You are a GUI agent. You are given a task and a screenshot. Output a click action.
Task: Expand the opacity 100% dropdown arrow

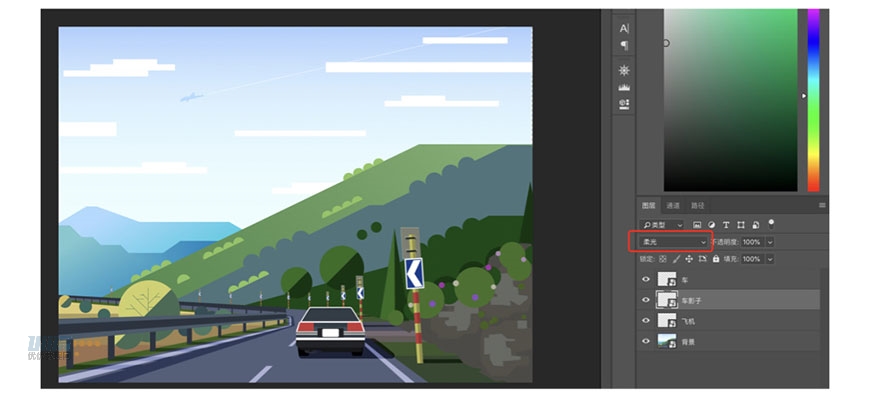click(770, 242)
